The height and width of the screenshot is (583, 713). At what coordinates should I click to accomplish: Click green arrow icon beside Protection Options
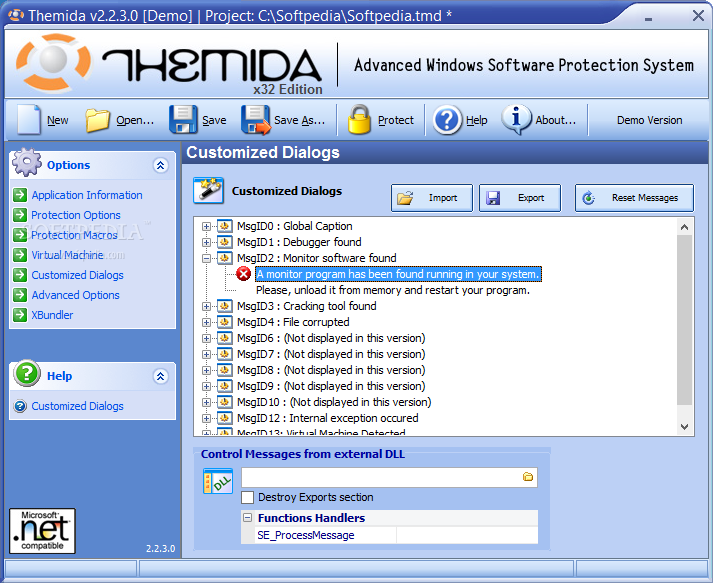click(20, 215)
